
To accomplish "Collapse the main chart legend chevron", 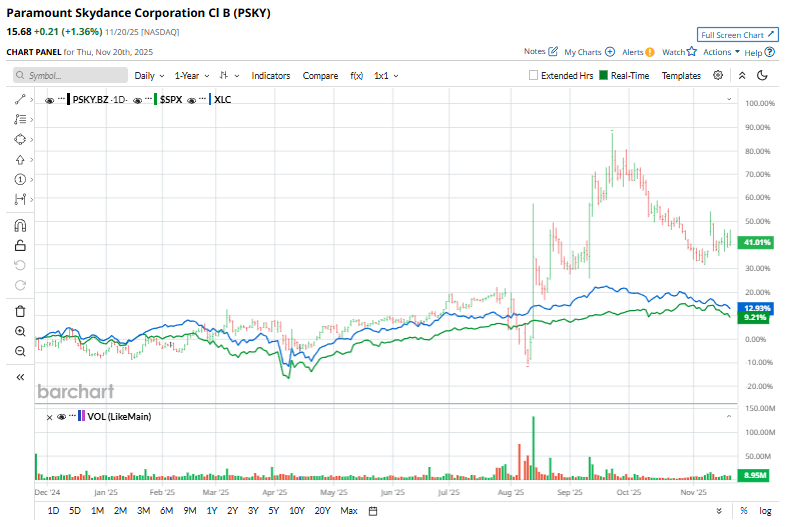I will [729, 99].
